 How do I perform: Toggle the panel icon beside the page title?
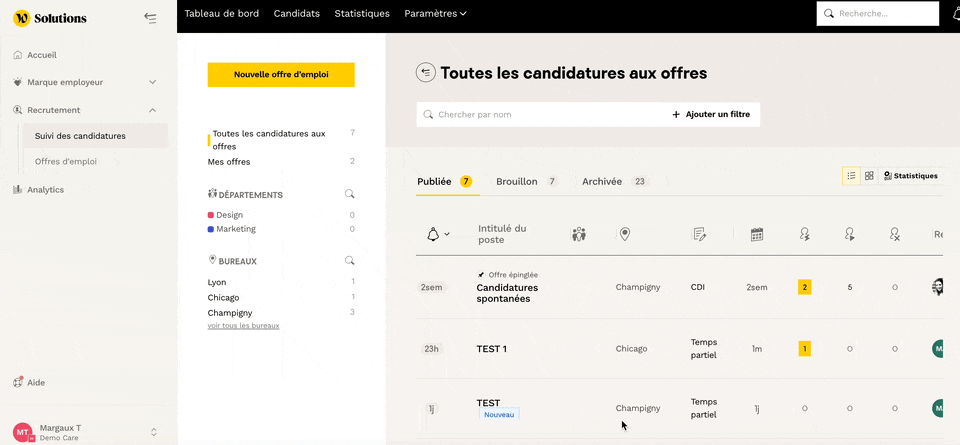pyautogui.click(x=425, y=72)
